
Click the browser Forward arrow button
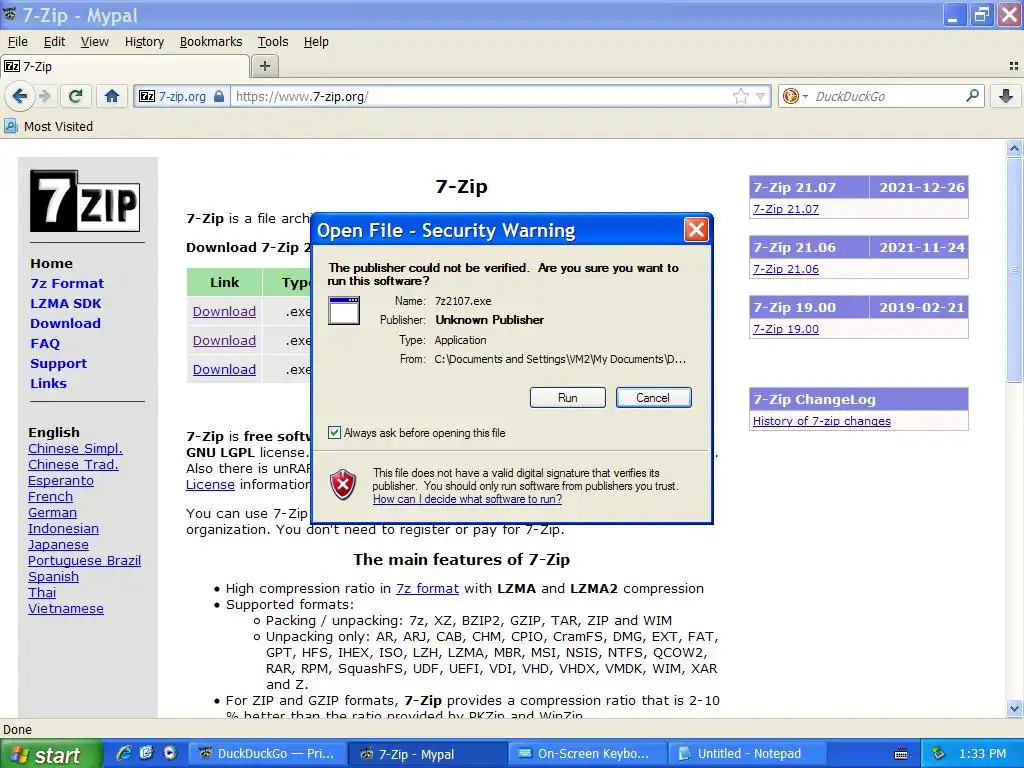pyautogui.click(x=45, y=97)
